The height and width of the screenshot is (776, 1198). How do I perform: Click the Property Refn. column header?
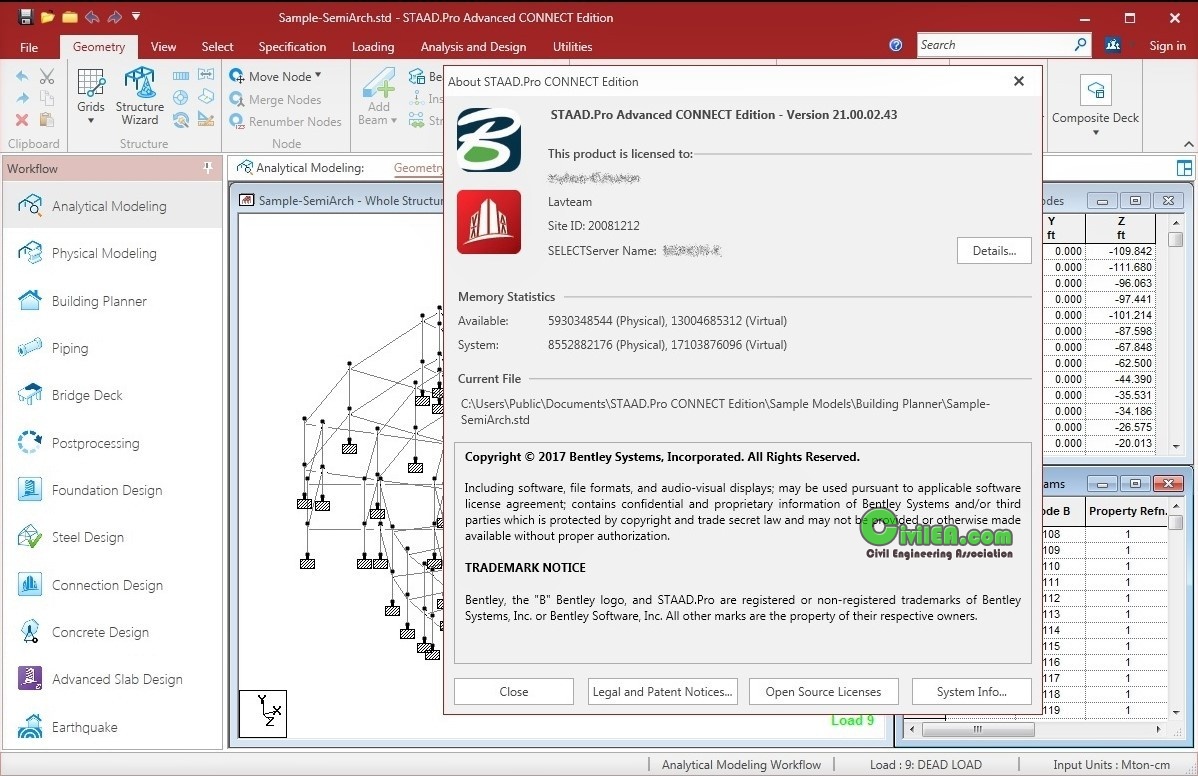1127,511
